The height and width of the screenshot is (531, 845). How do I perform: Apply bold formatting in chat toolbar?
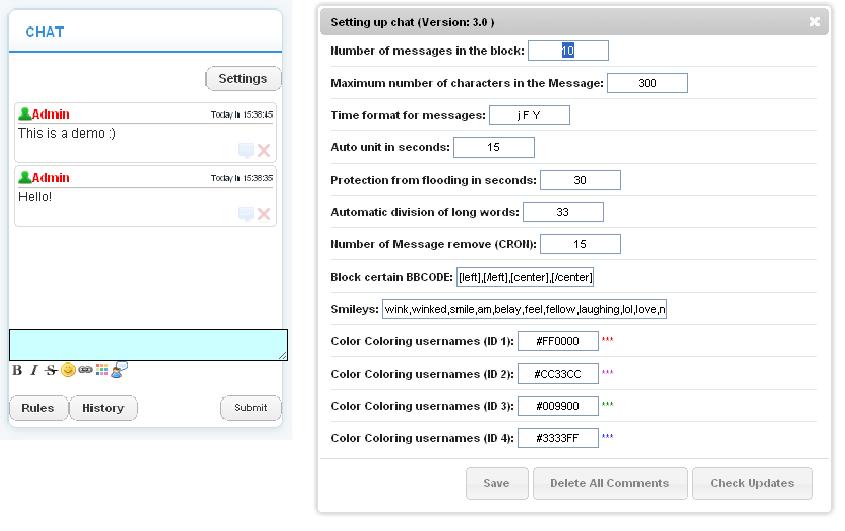pyautogui.click(x=17, y=370)
